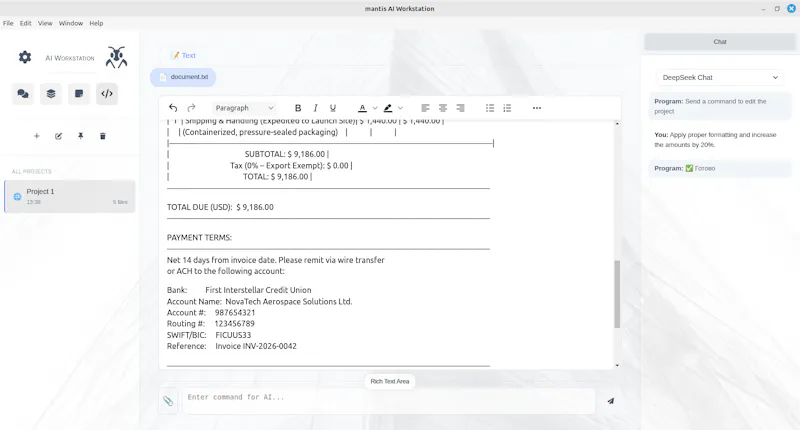Image resolution: width=800 pixels, height=430 pixels.
Task: Focus the AI command input field
Action: tap(389, 400)
